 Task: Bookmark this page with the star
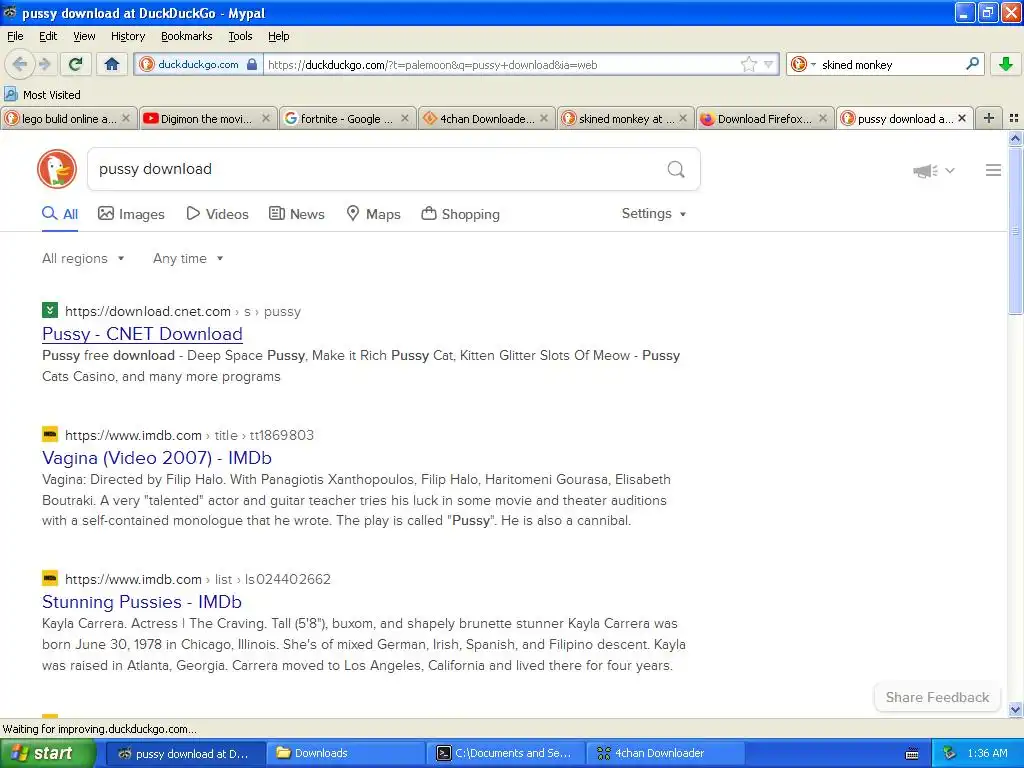point(748,64)
